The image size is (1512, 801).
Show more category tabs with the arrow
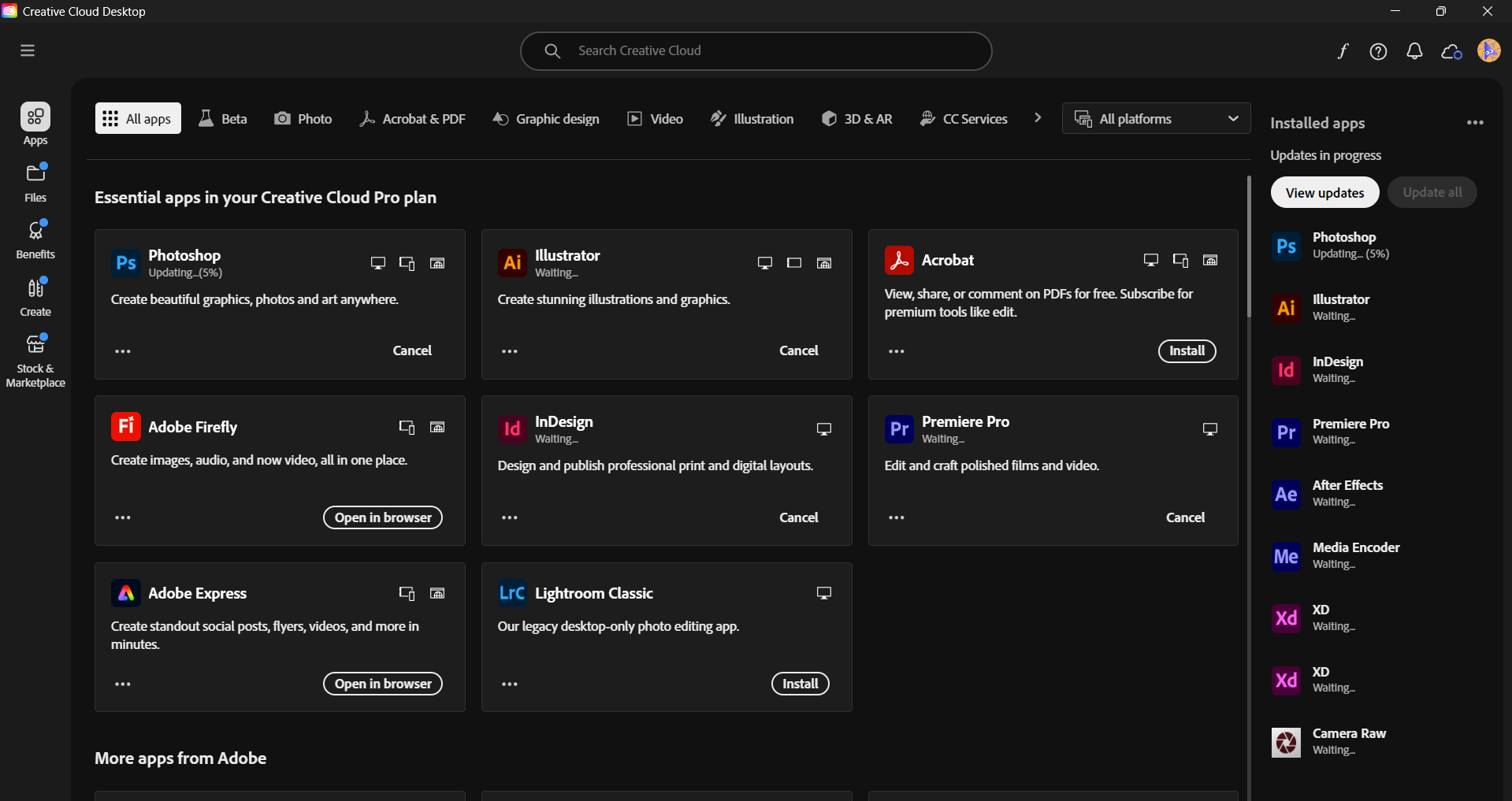click(1038, 117)
